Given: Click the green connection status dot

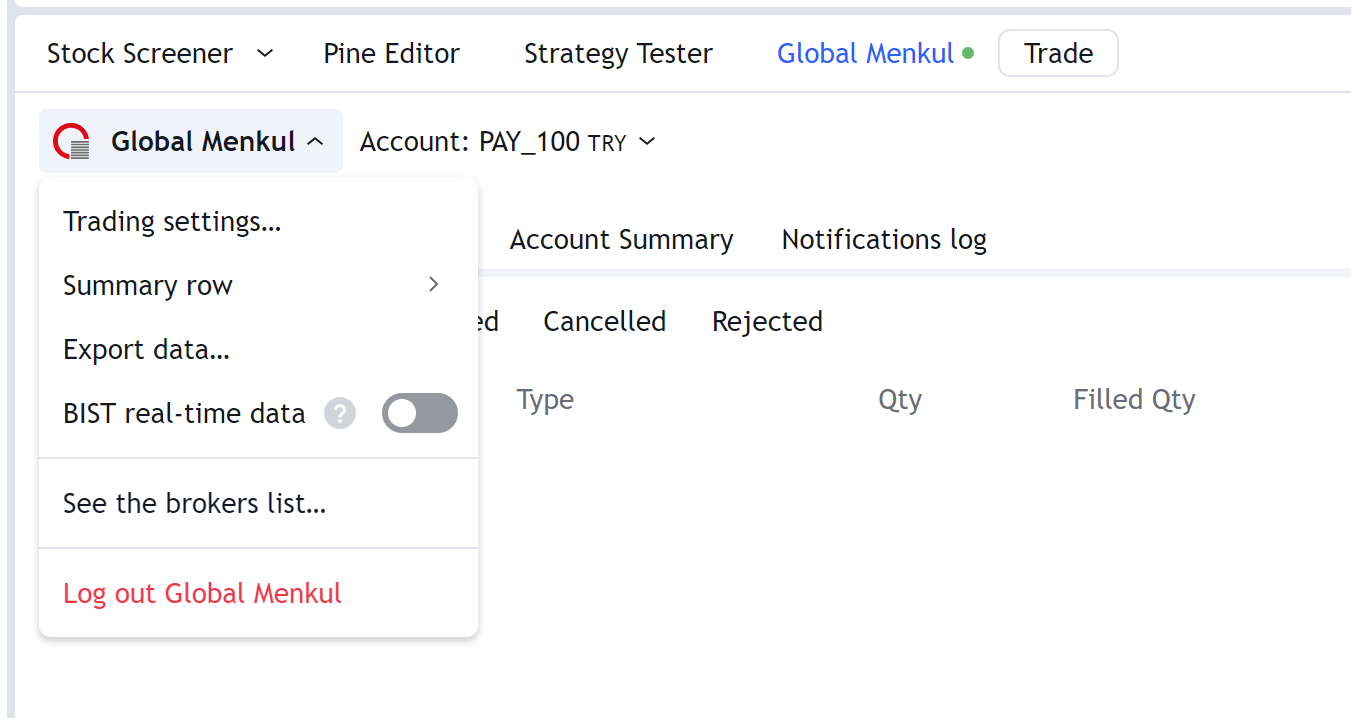Looking at the screenshot, I should pyautogui.click(x=968, y=53).
